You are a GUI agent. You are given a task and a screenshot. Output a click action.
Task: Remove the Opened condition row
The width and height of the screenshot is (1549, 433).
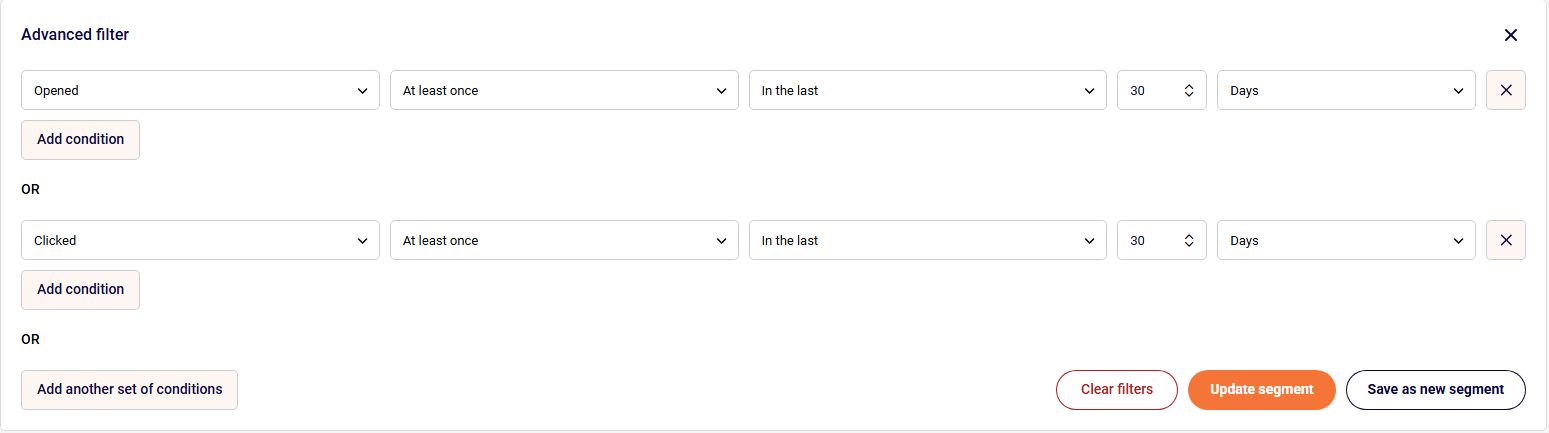pos(1505,90)
